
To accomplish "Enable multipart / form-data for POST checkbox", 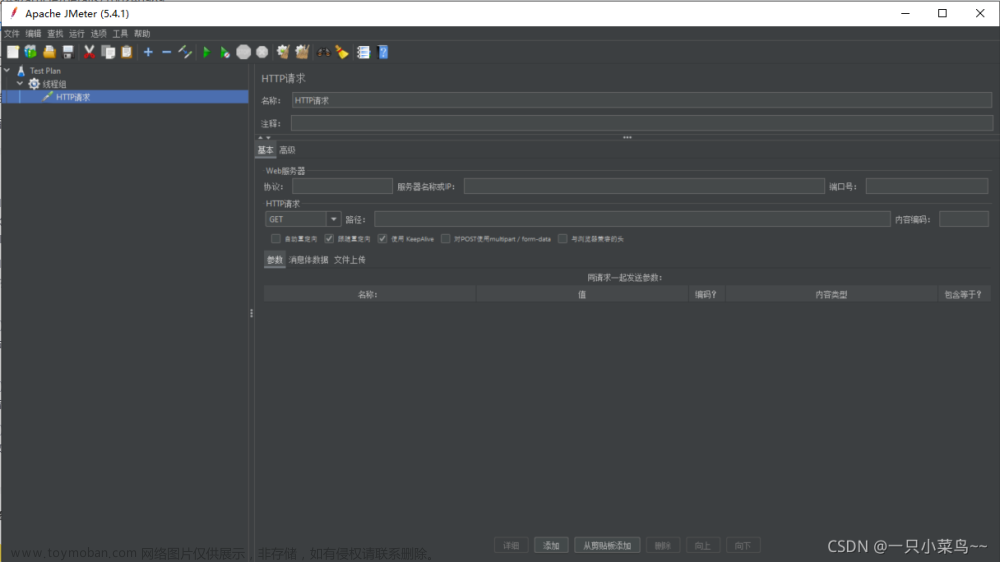I will point(445,239).
